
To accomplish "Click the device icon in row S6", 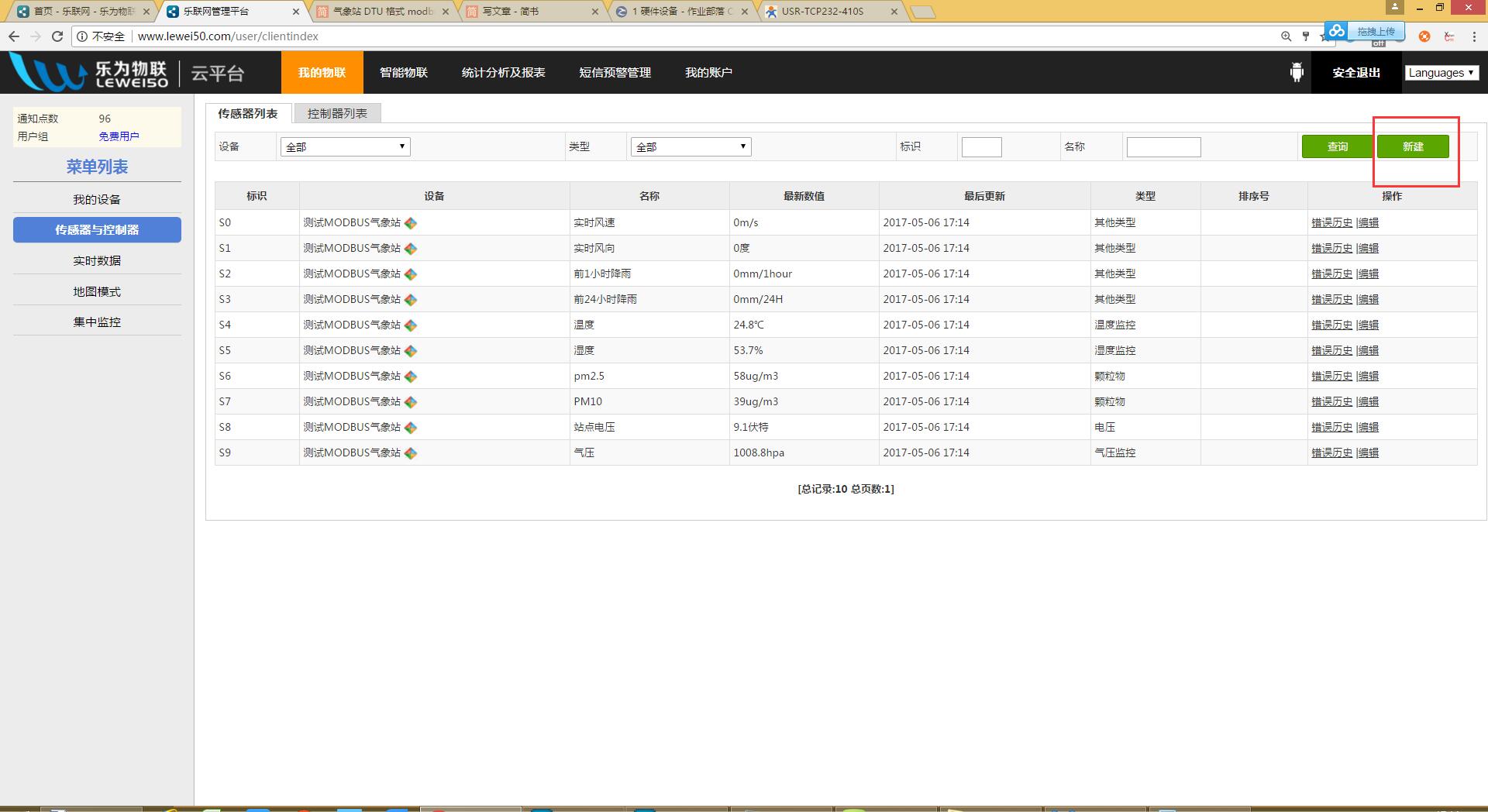I will (x=411, y=377).
